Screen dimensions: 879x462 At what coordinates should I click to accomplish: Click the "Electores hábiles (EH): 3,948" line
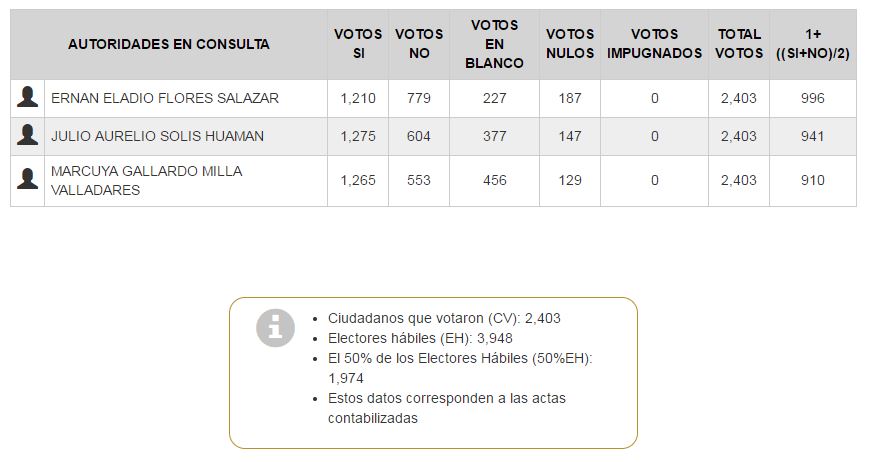point(420,338)
